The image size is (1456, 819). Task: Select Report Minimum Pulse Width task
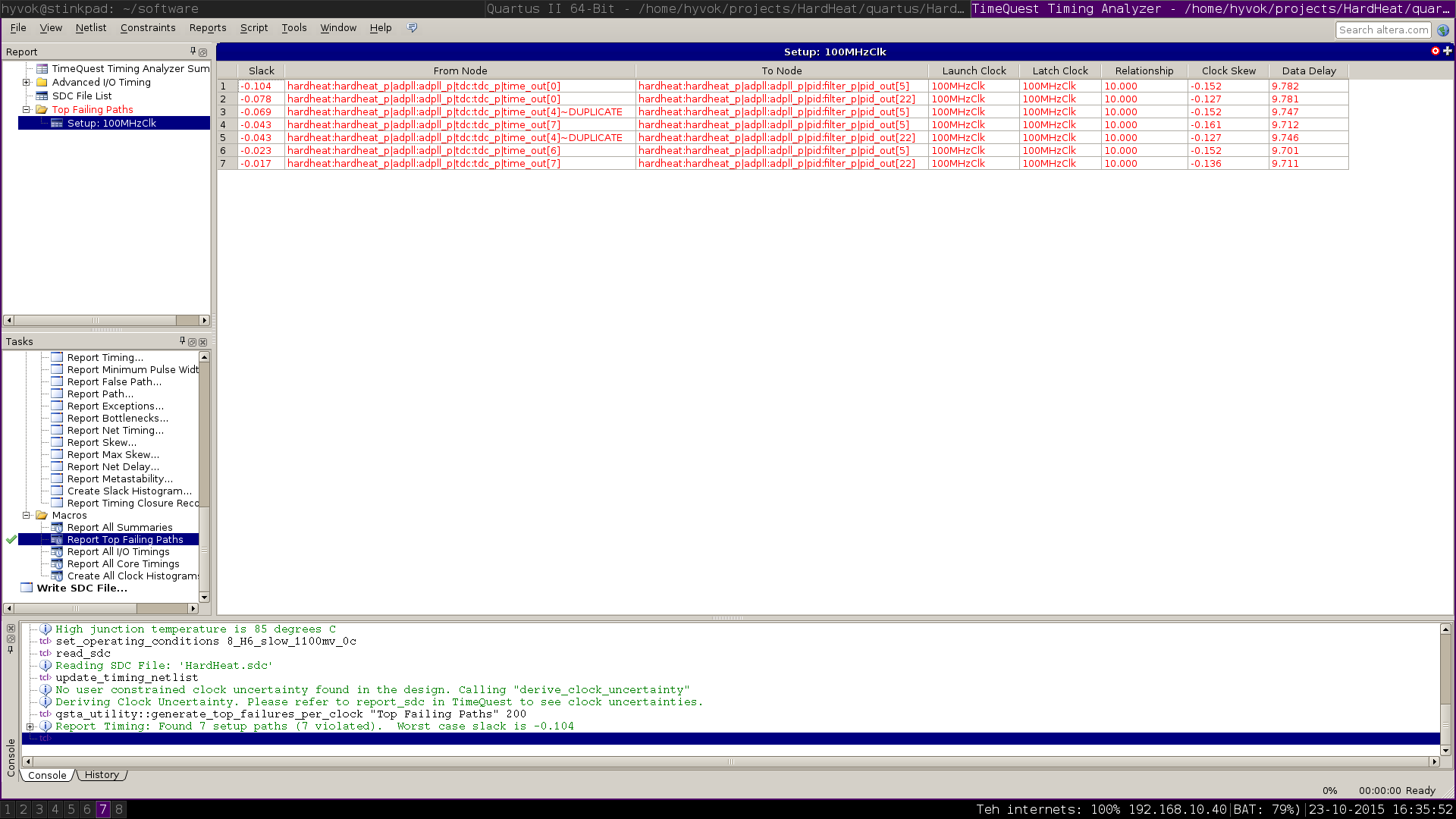(x=133, y=370)
